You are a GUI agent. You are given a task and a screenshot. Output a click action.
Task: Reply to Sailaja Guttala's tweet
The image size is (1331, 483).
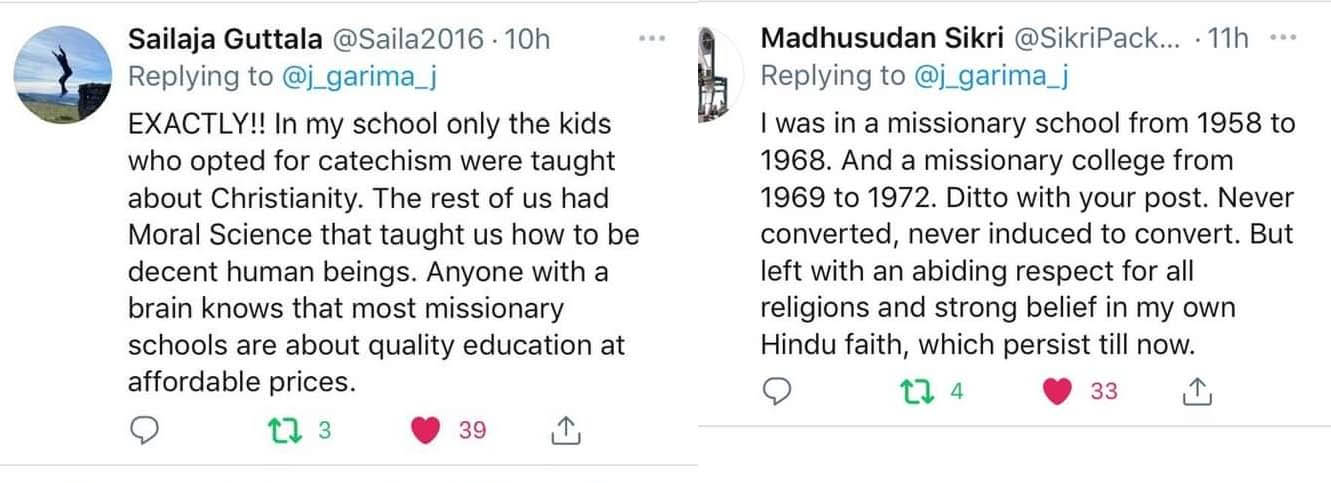point(145,430)
